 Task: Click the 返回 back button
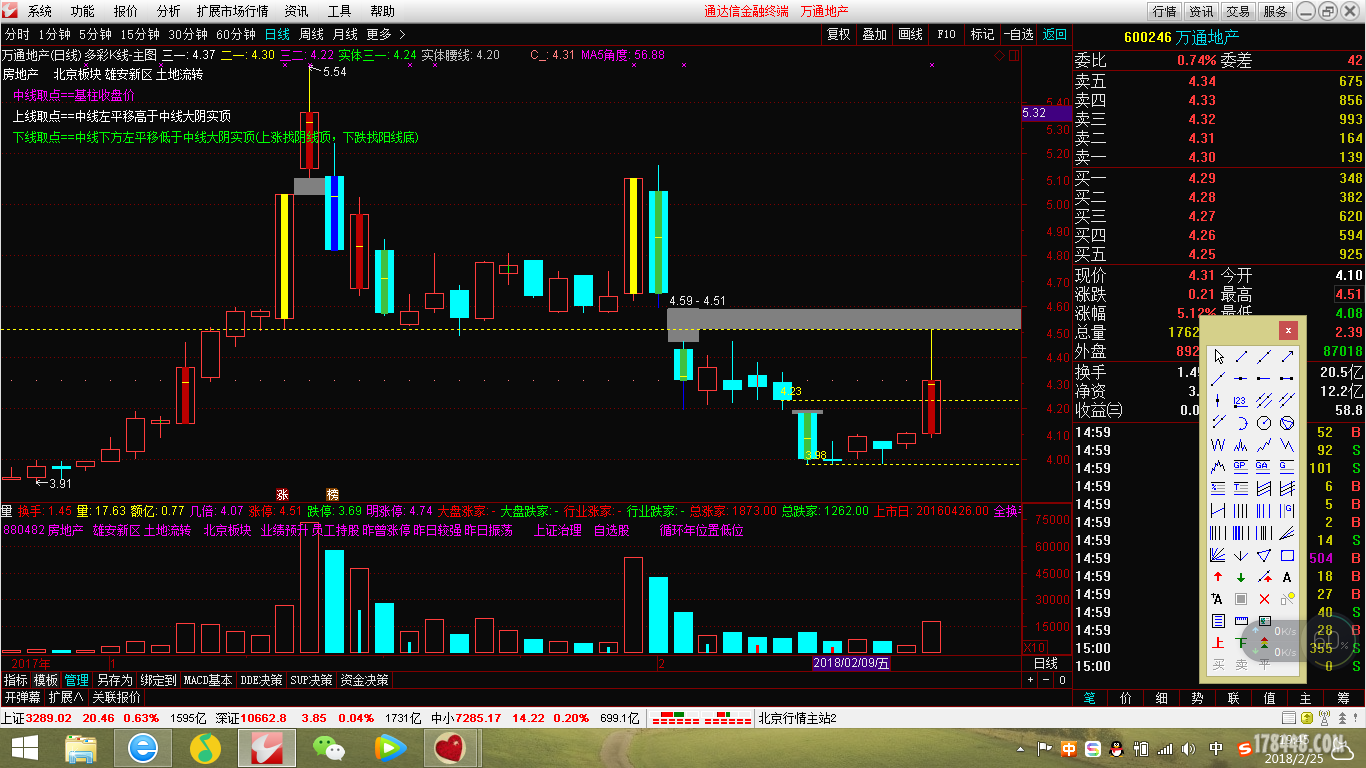[x=1055, y=34]
